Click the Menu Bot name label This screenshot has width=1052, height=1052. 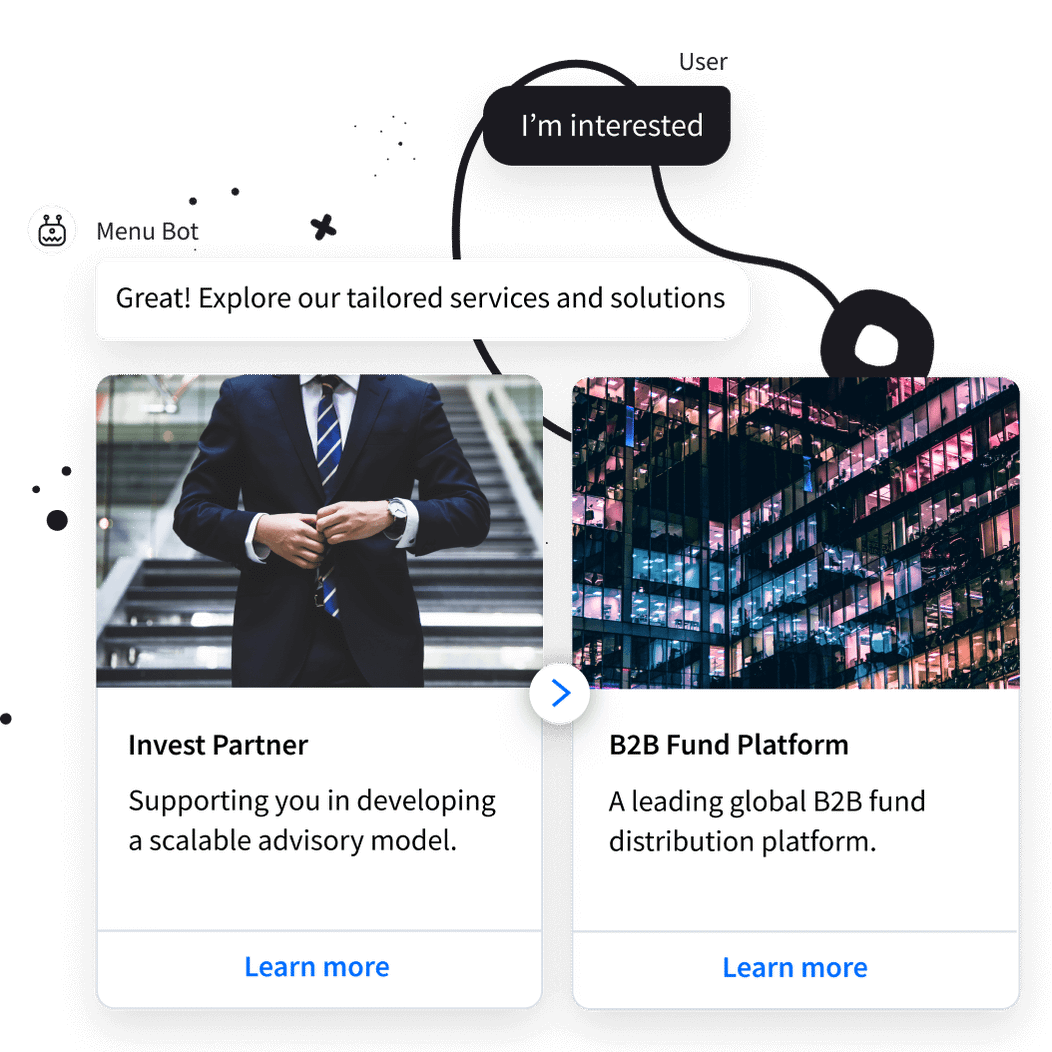147,231
